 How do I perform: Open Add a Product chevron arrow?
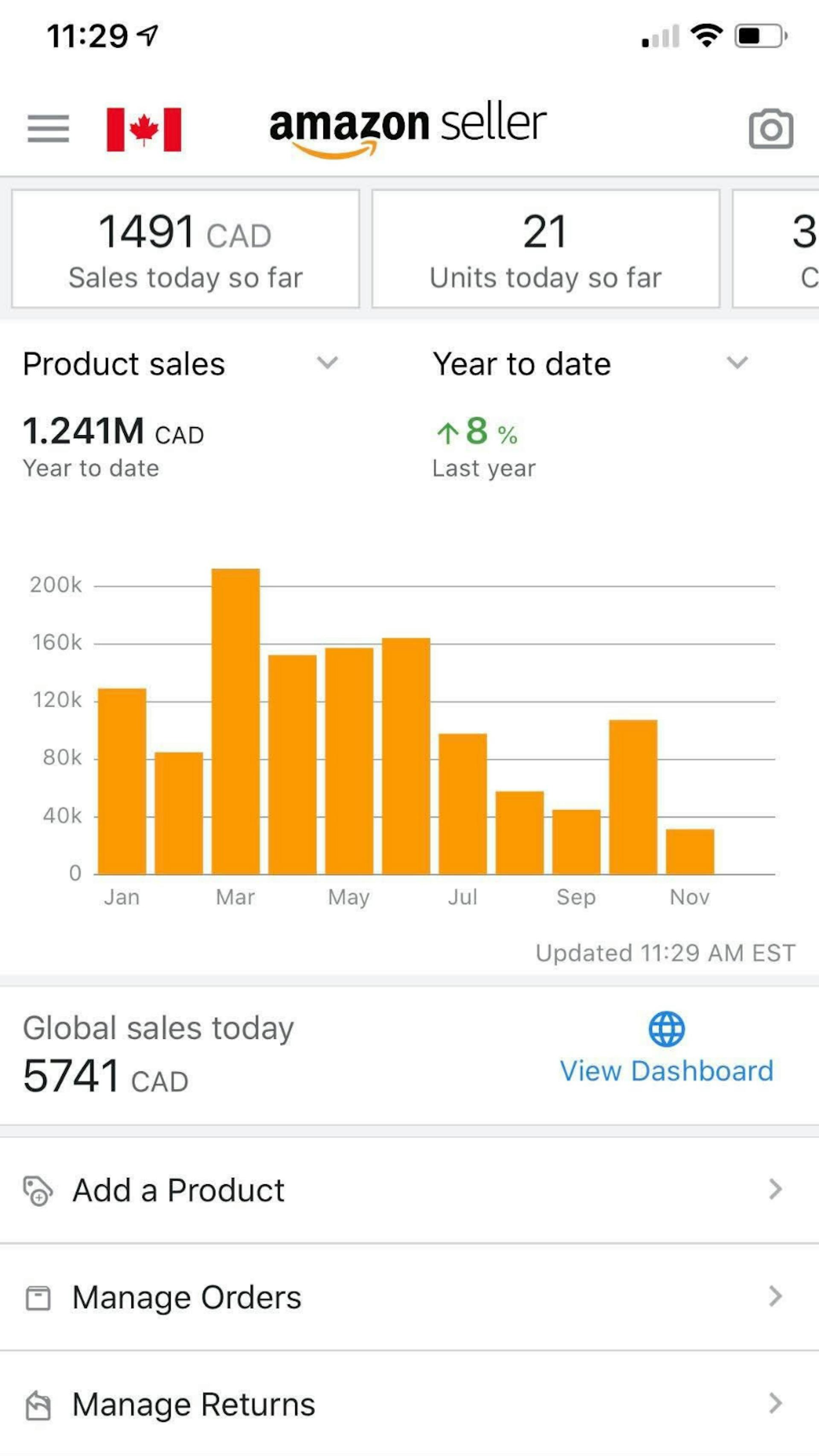pos(775,1190)
